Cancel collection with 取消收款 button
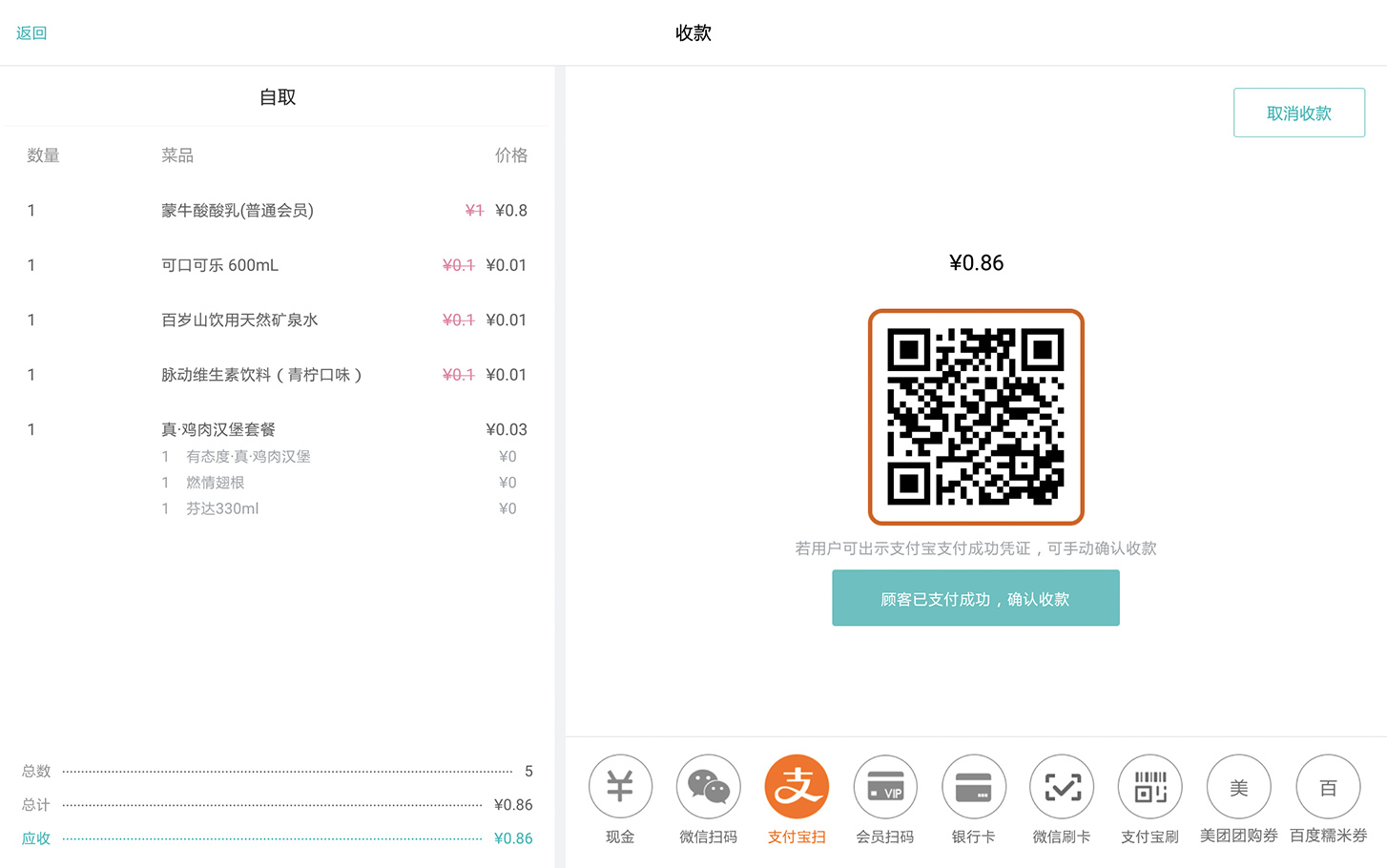This screenshot has width=1387, height=868. point(1299,113)
